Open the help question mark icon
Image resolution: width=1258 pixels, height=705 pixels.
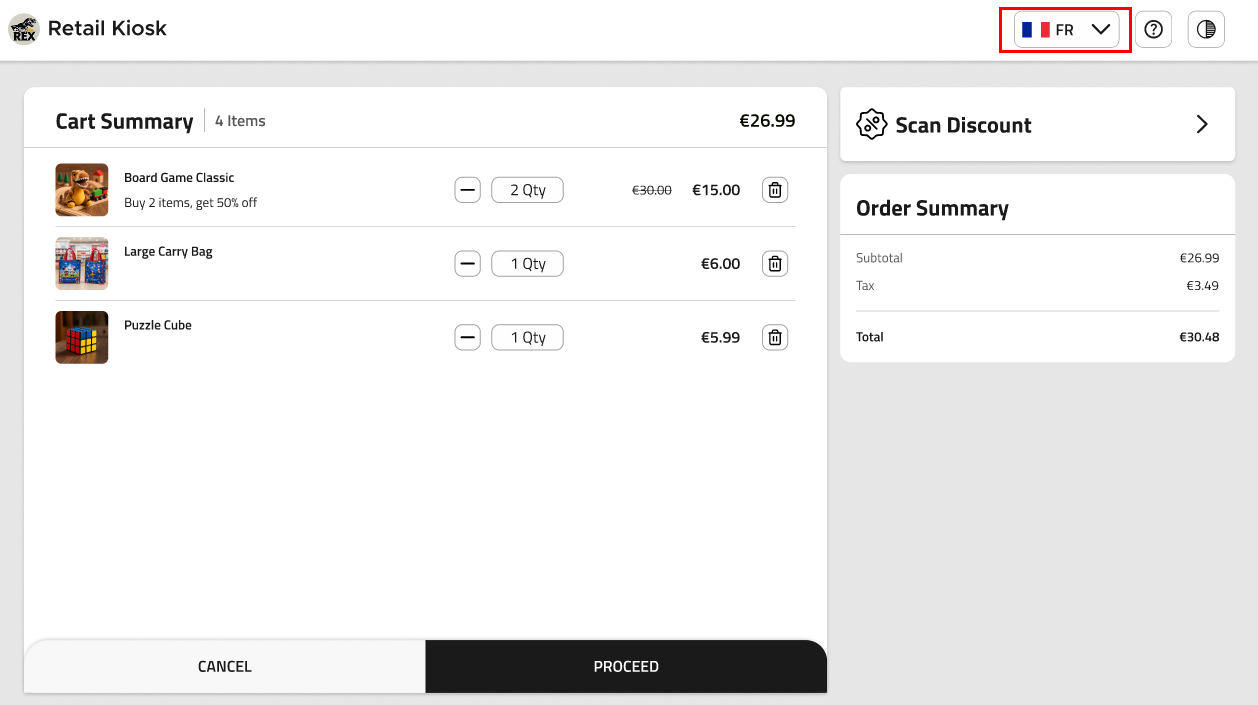click(1153, 30)
